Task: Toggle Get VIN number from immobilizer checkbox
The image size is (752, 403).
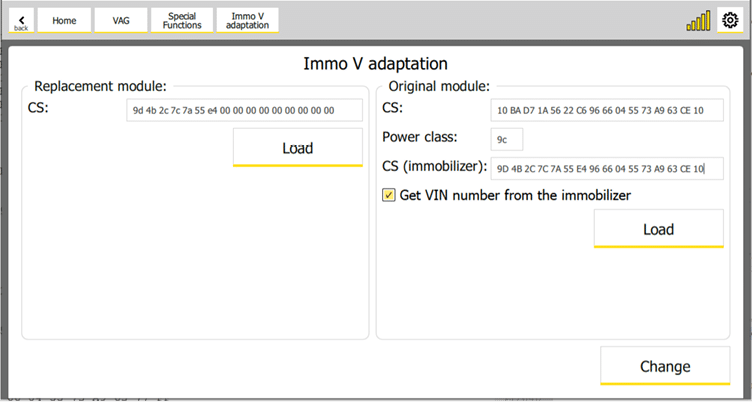Action: point(389,195)
